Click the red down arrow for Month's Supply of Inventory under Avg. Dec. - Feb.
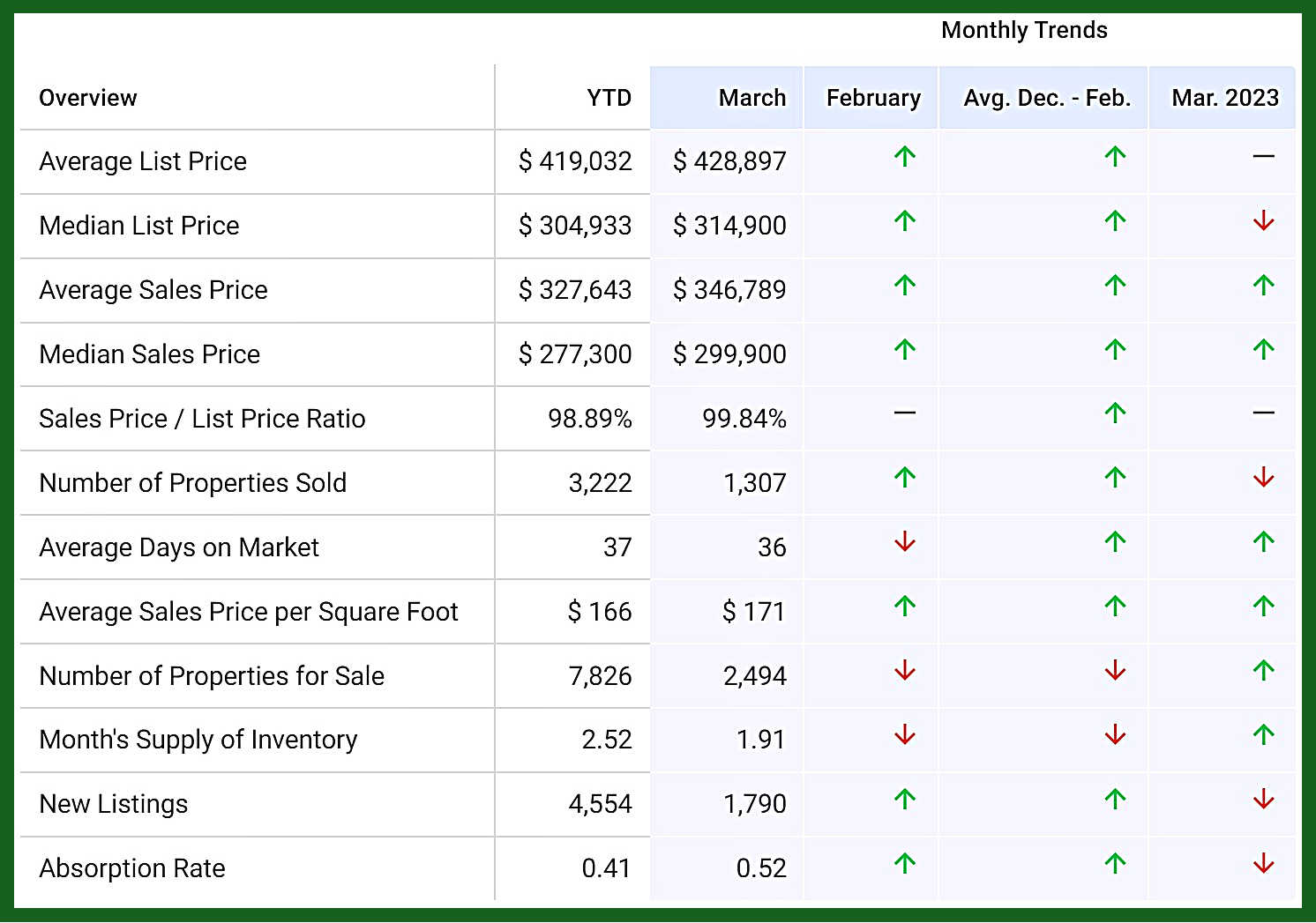The height and width of the screenshot is (923, 1316). [1115, 734]
